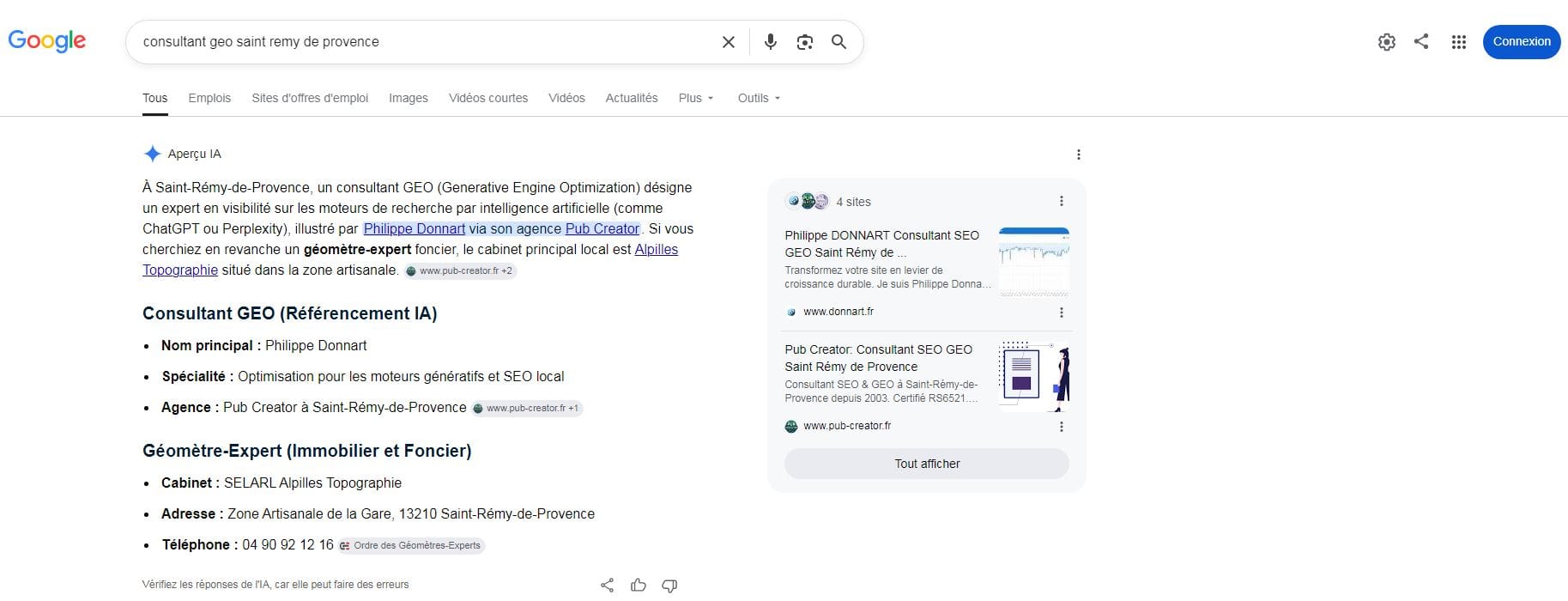The image size is (1568, 601).
Task: Open three-dot menu for www.pub-creator.fr source
Action: [1062, 427]
